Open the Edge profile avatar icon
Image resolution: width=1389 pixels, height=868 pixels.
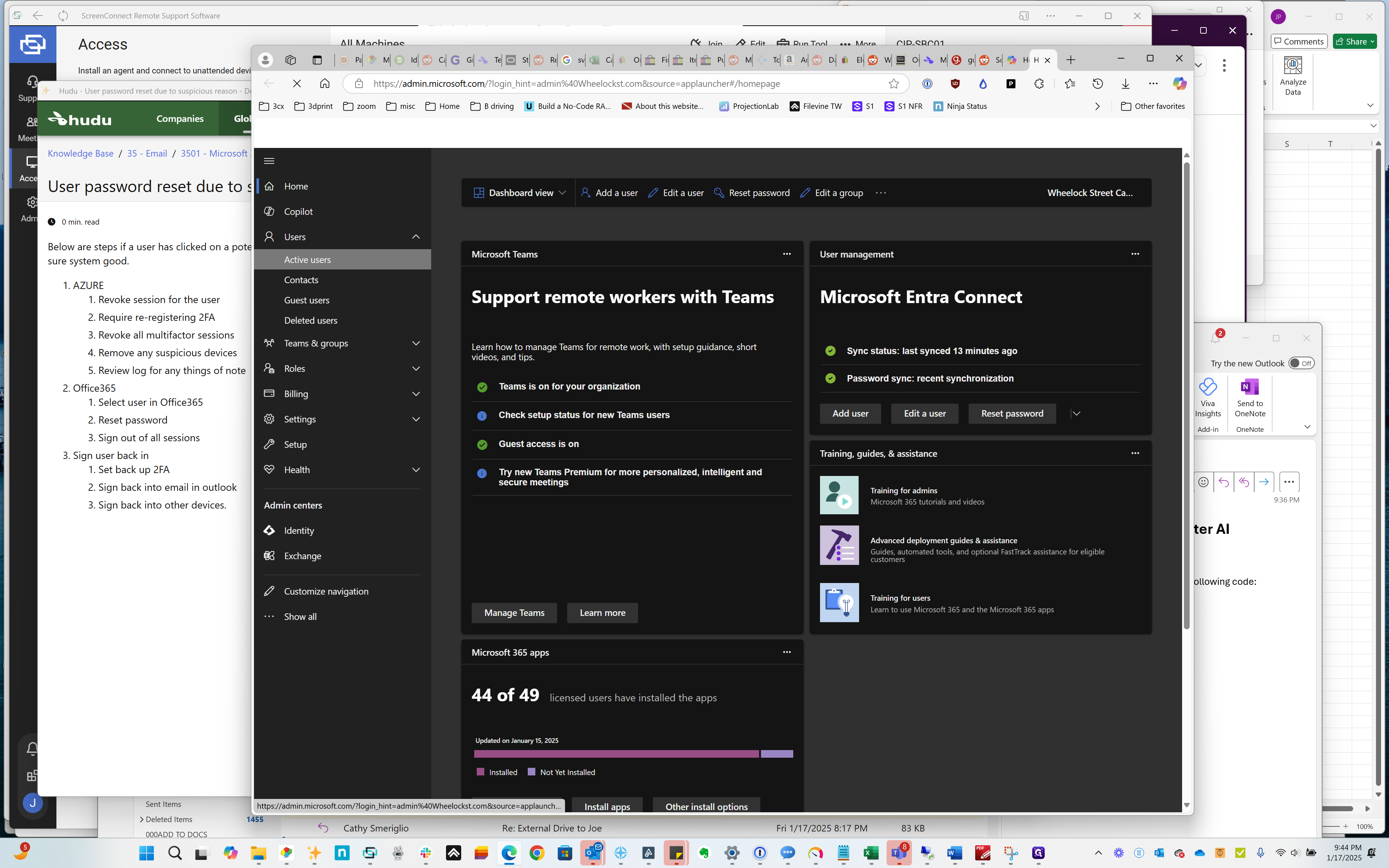coord(265,60)
